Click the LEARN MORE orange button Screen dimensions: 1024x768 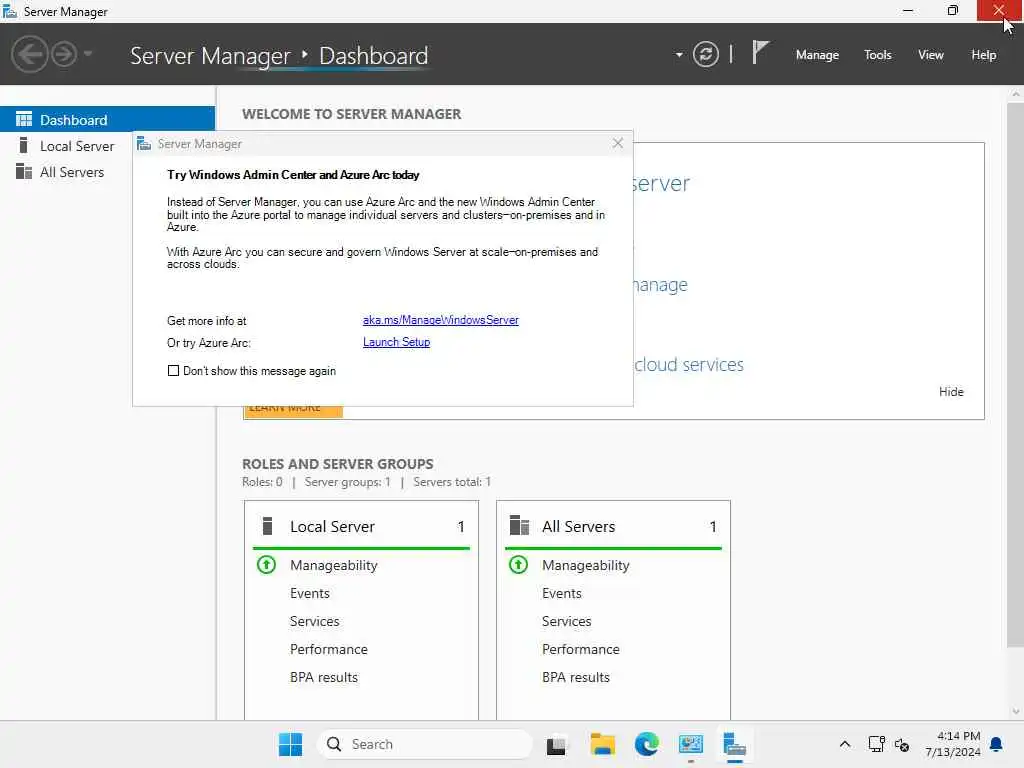tap(293, 411)
